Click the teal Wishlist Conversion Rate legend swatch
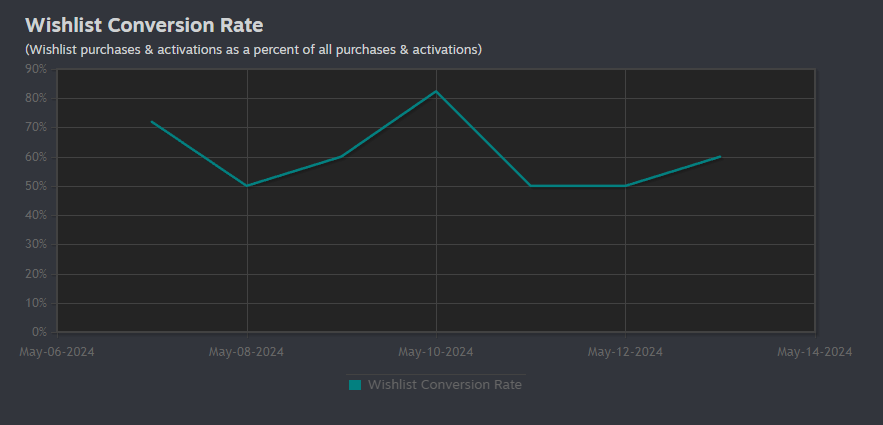The width and height of the screenshot is (883, 425). click(x=355, y=385)
